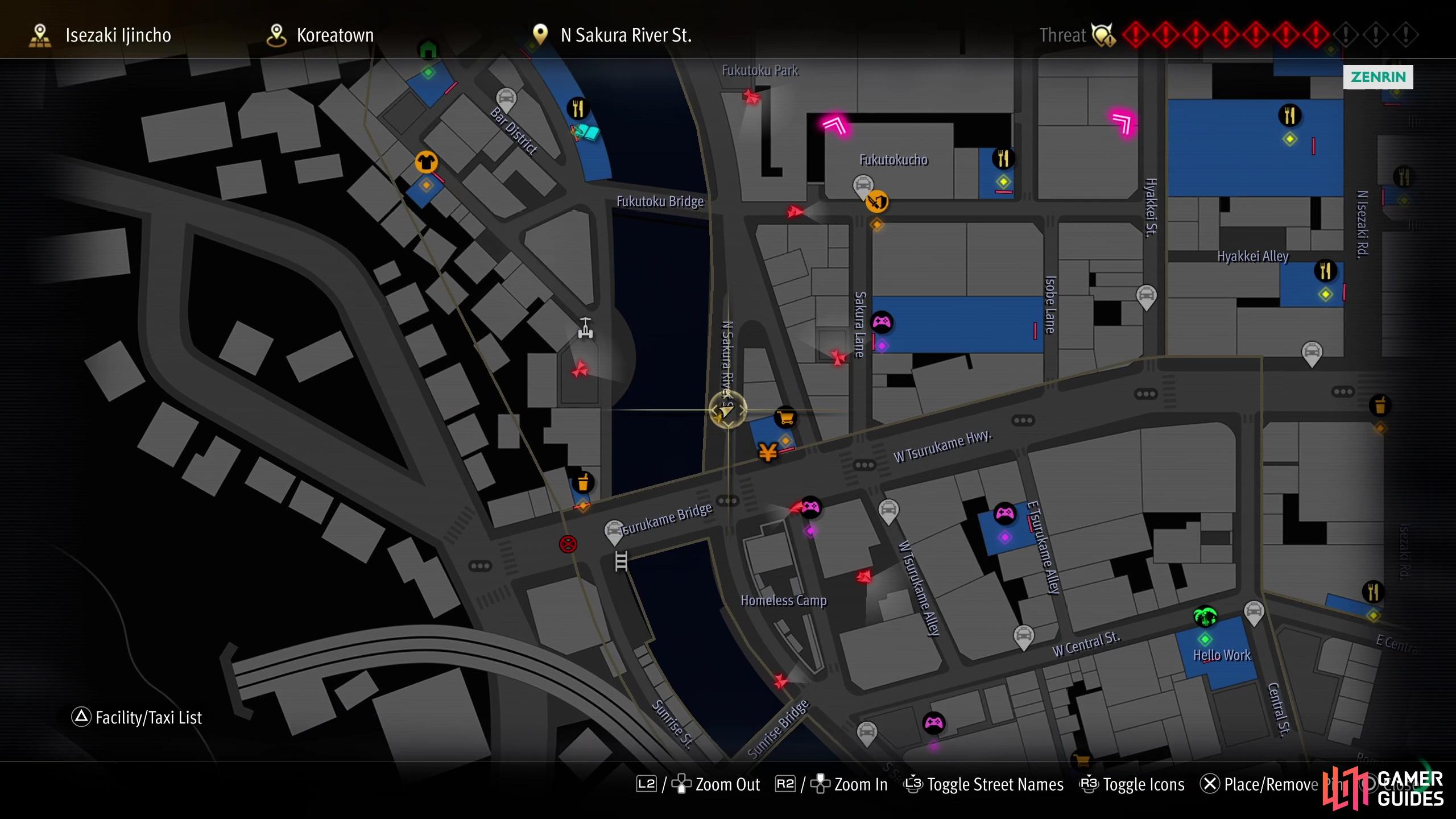Click the Zoom Out control
The height and width of the screenshot is (819, 1456).
698,784
